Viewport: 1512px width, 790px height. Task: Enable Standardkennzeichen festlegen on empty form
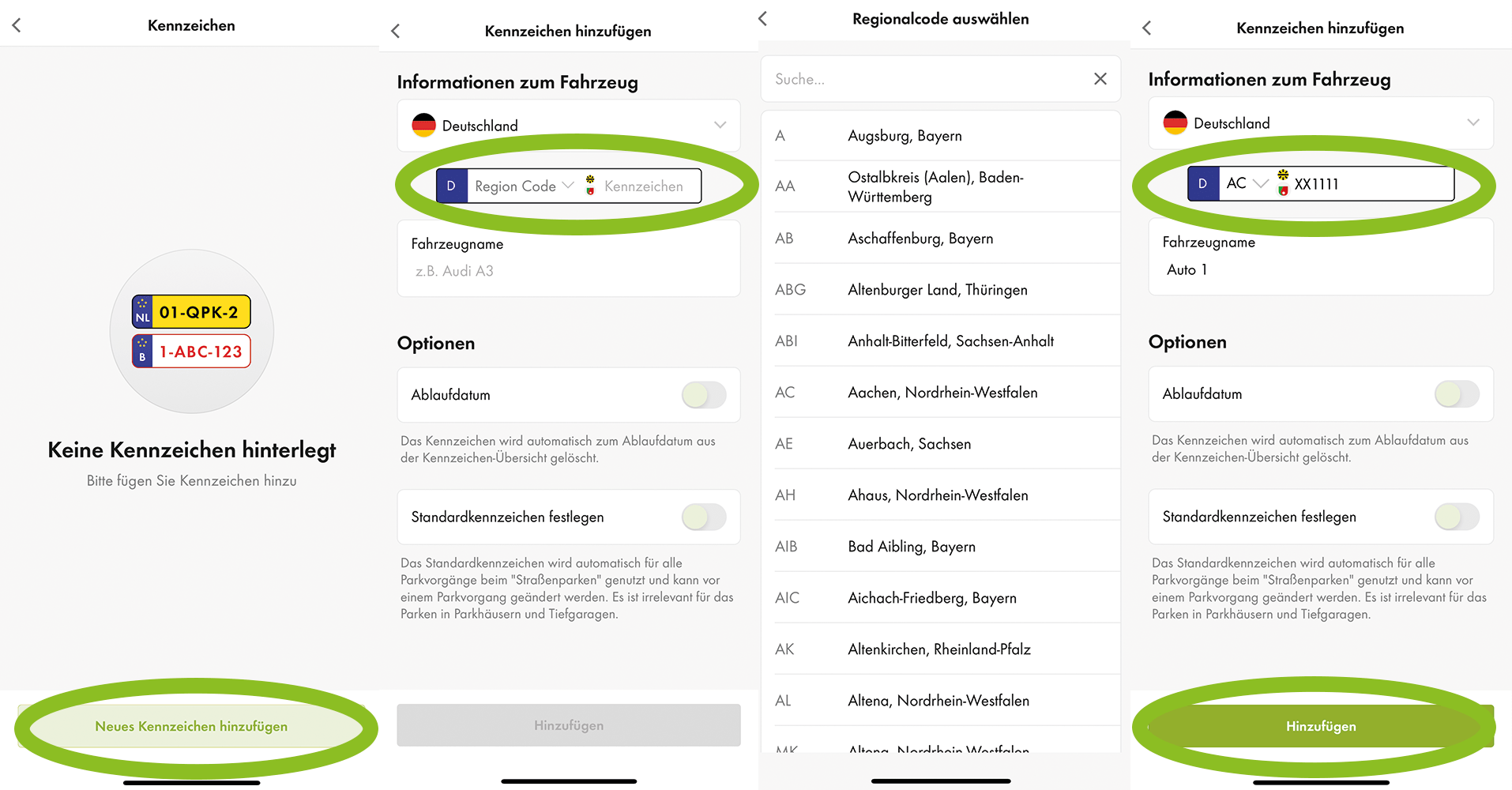click(703, 517)
